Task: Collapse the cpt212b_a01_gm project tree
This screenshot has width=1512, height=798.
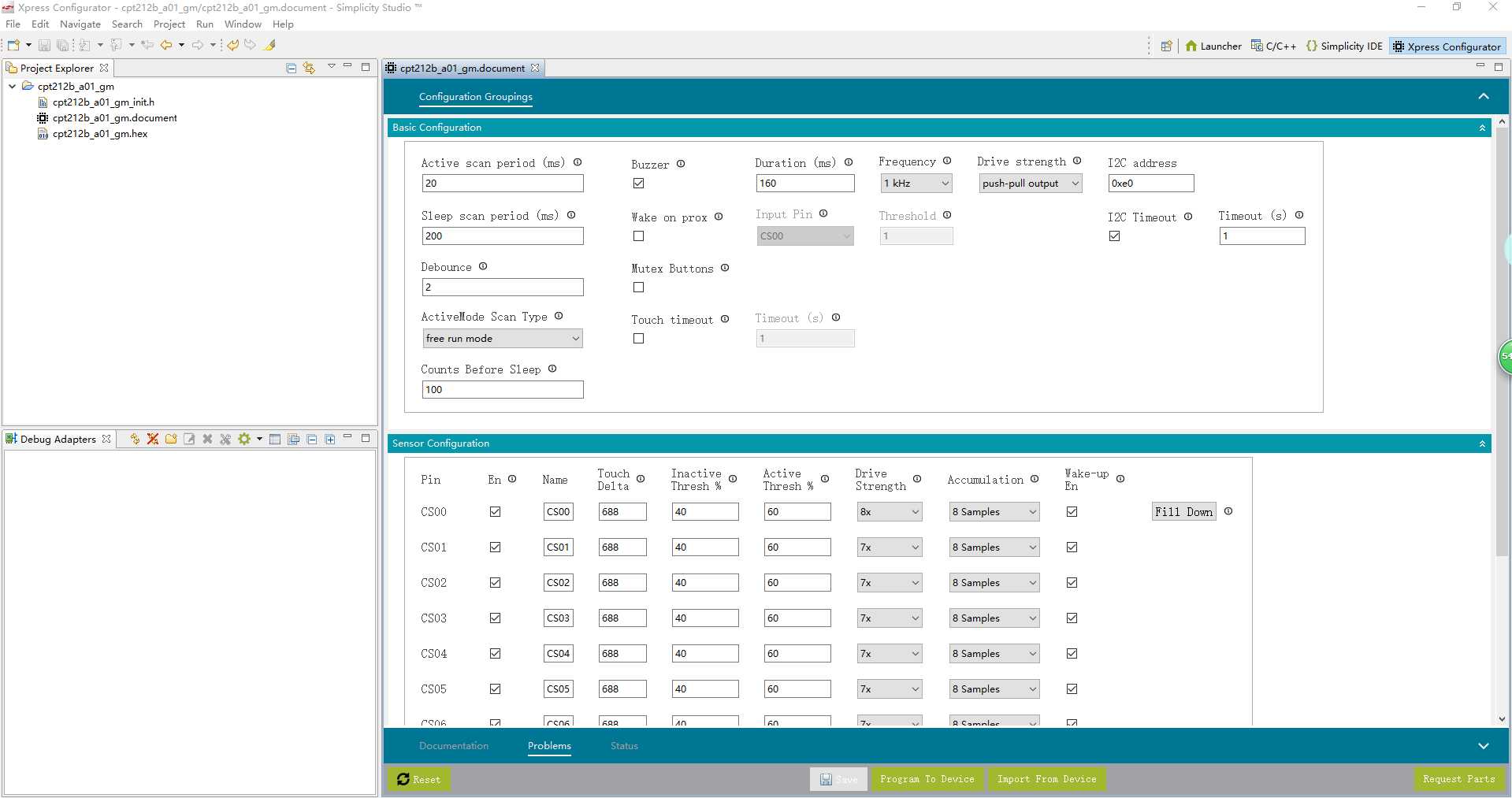Action: tap(13, 87)
